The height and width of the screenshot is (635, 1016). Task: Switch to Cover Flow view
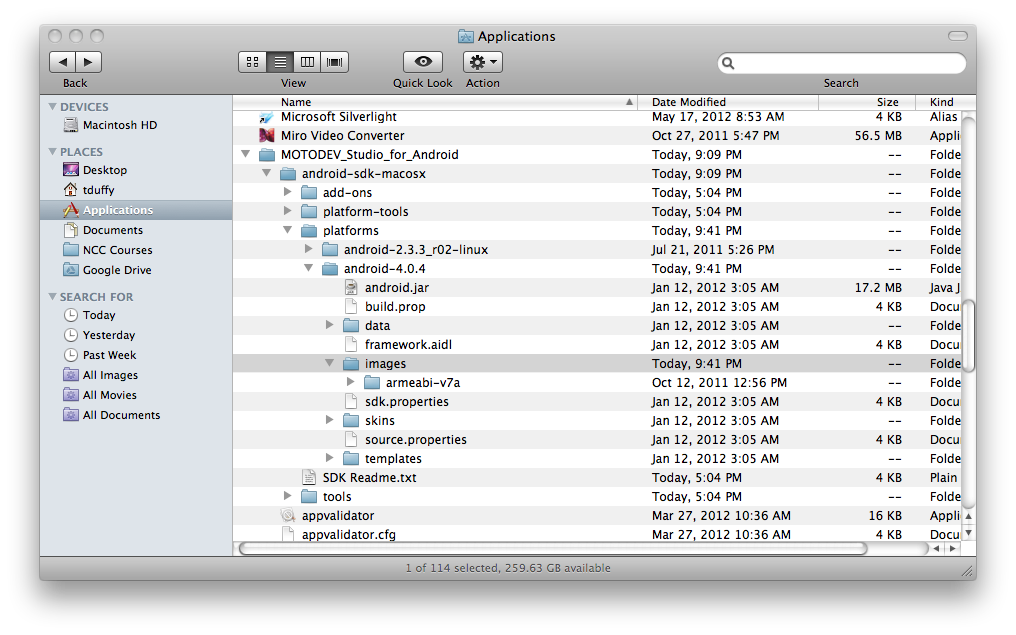335,62
